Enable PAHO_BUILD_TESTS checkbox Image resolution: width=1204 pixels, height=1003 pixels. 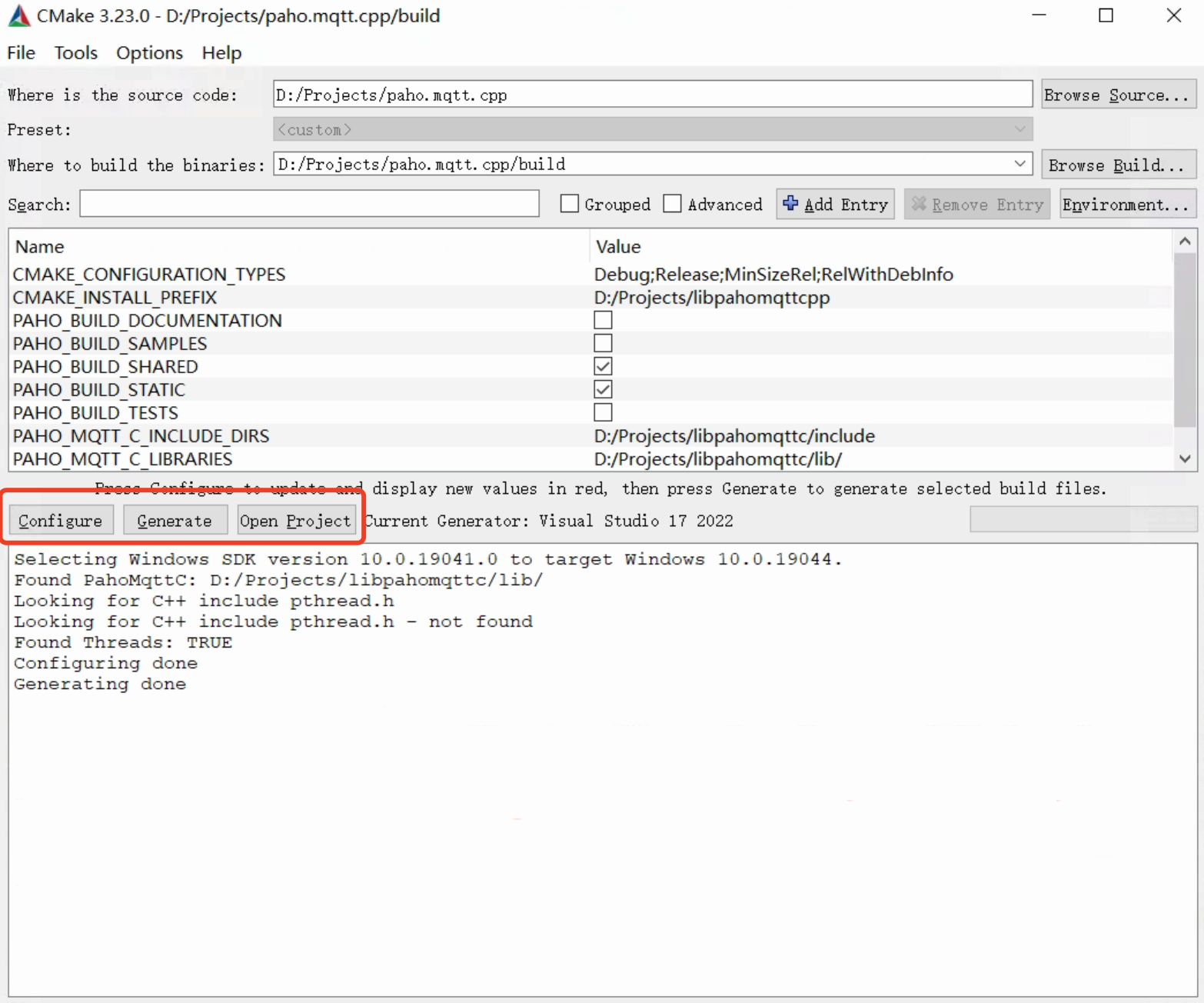pos(604,412)
